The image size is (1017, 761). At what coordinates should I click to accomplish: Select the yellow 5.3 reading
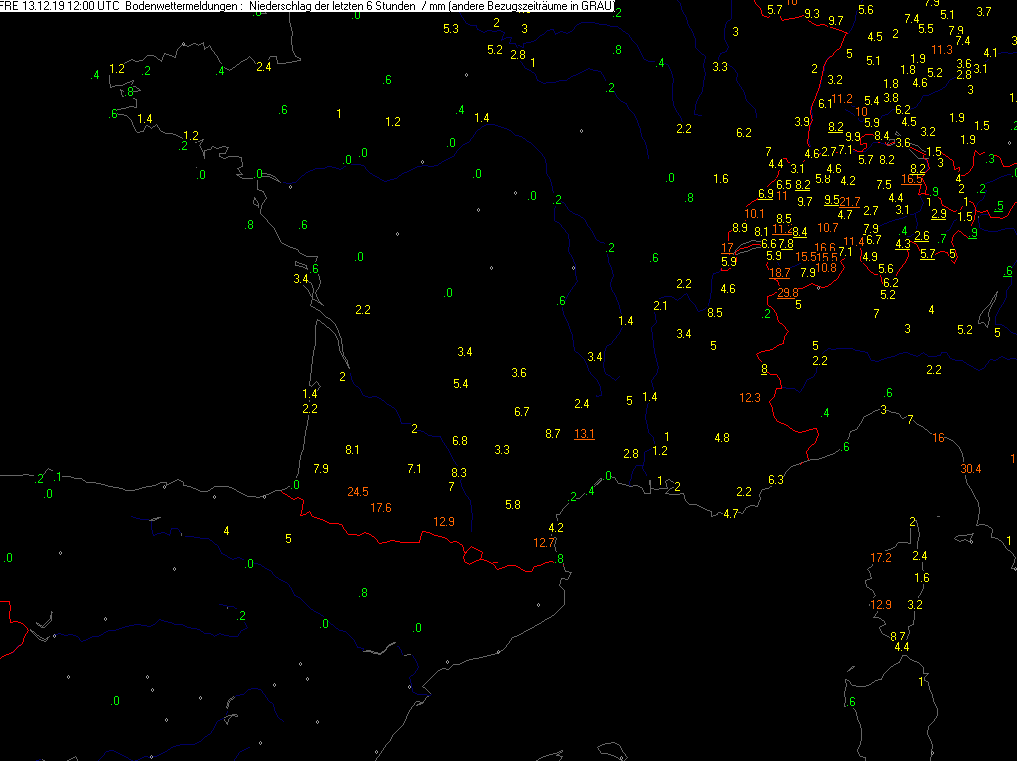(x=450, y=28)
